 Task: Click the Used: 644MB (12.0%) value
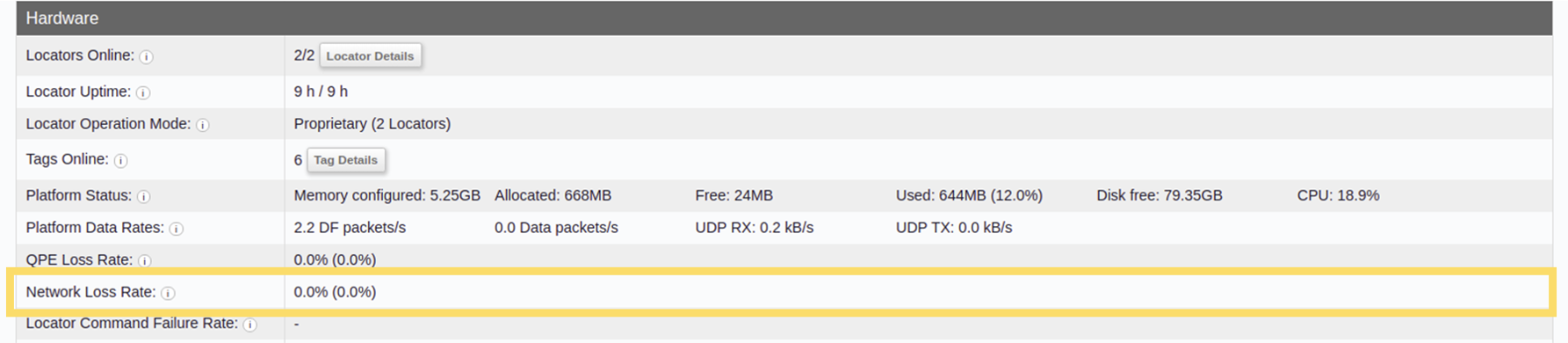(x=969, y=195)
